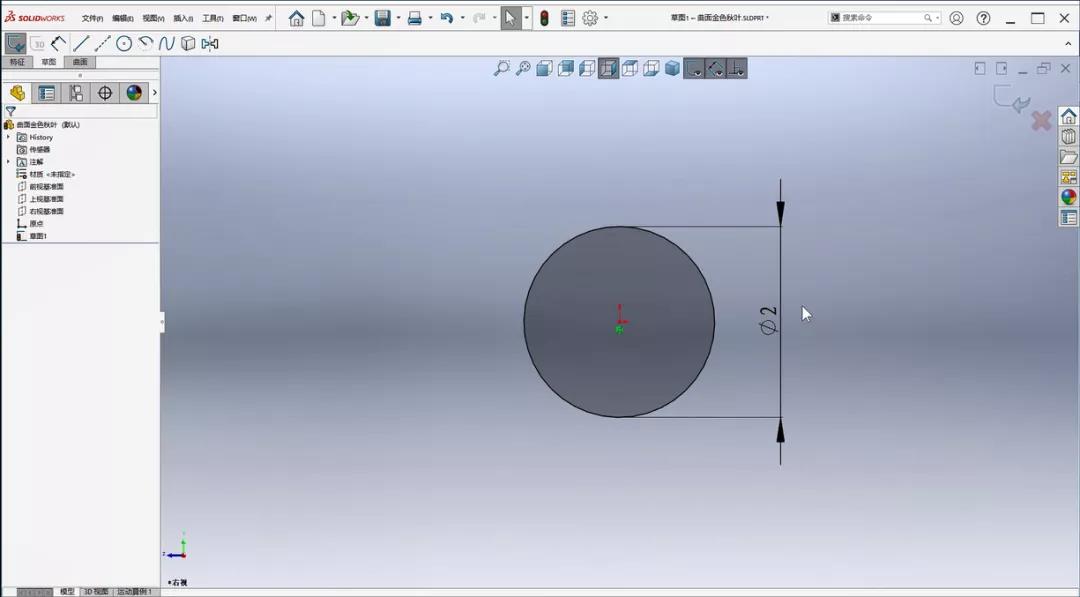Click the Select cursor tool
Screen dimensions: 1080x597
click(x=510, y=18)
